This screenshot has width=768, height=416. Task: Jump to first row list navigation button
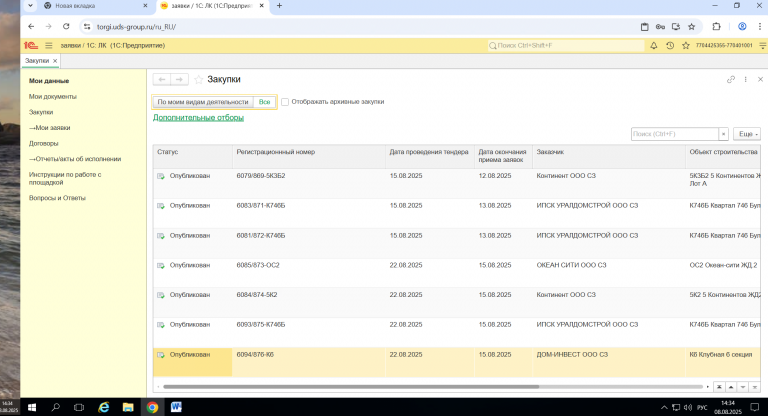click(x=719, y=387)
